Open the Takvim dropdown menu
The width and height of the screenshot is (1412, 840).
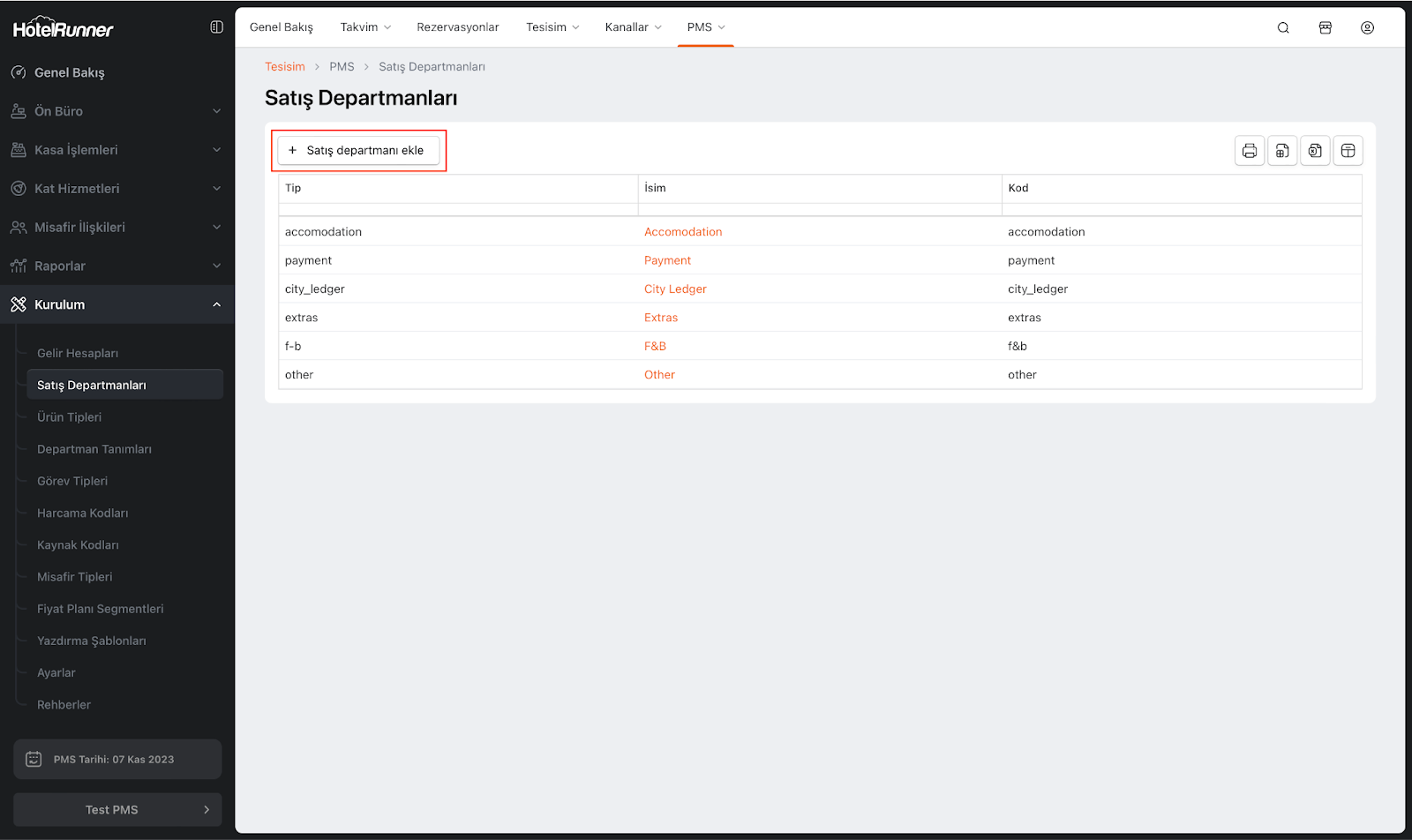point(365,27)
